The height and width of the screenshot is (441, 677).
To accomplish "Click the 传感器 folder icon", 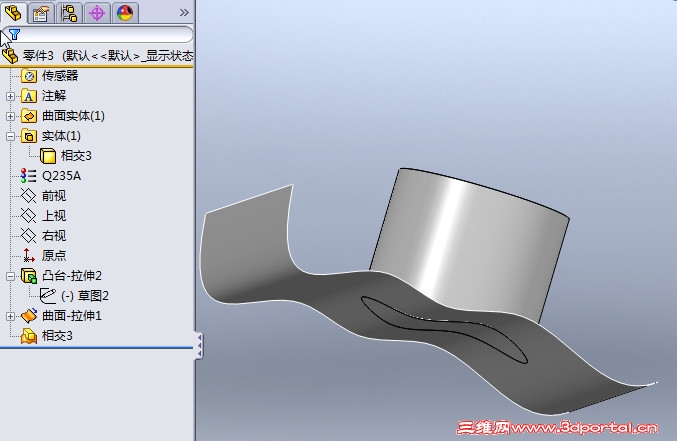I will coord(29,76).
